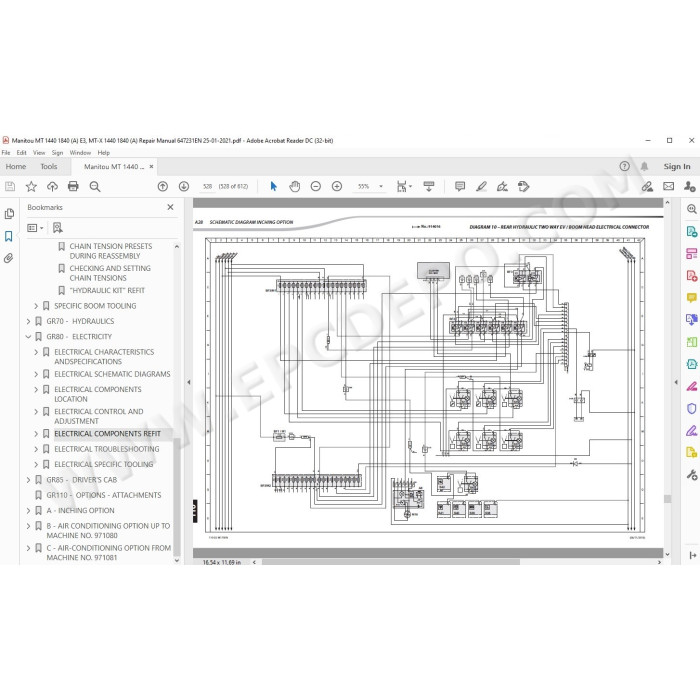Click the page number input field
This screenshot has height=700, width=700.
pyautogui.click(x=207, y=186)
